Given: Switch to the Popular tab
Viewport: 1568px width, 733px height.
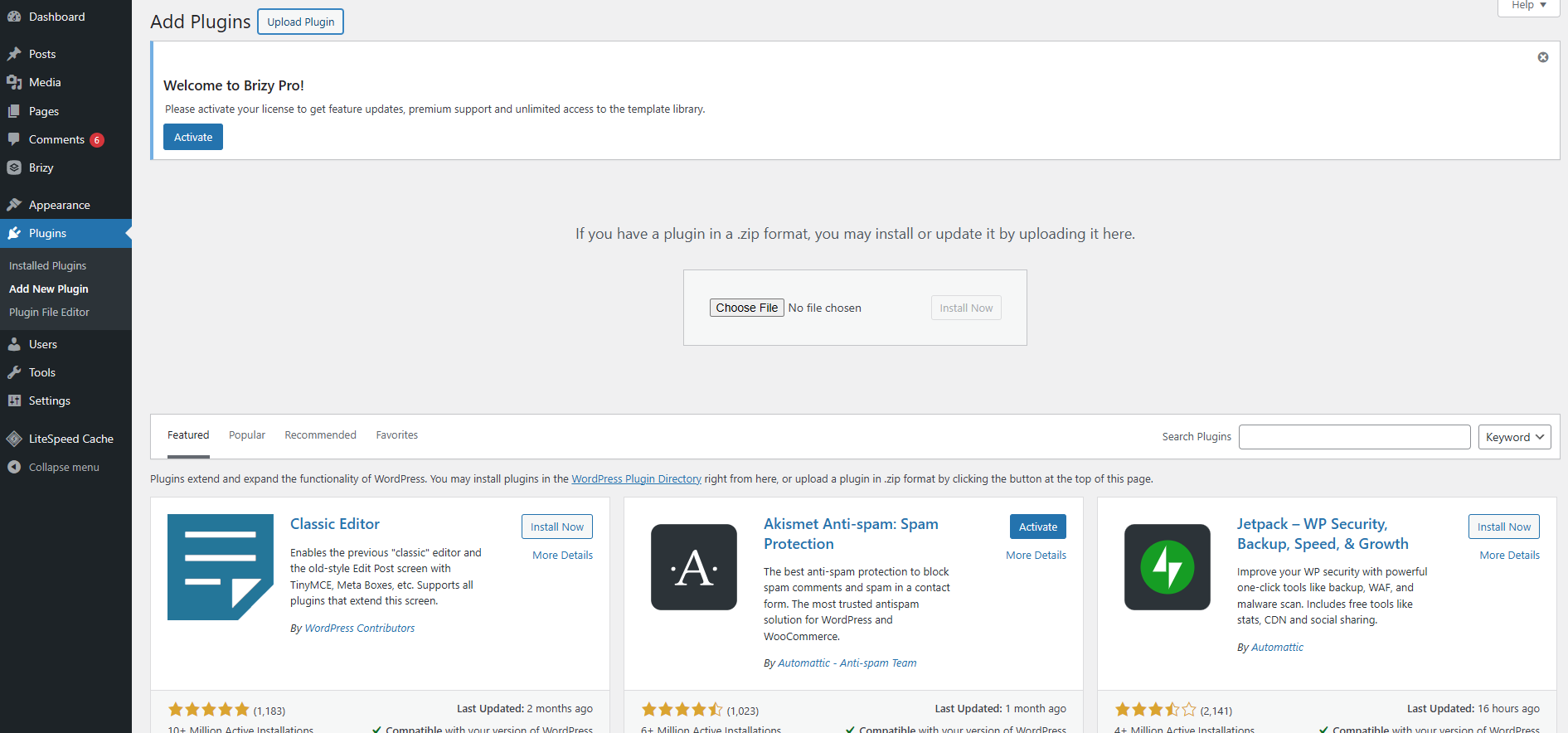Looking at the screenshot, I should point(247,435).
